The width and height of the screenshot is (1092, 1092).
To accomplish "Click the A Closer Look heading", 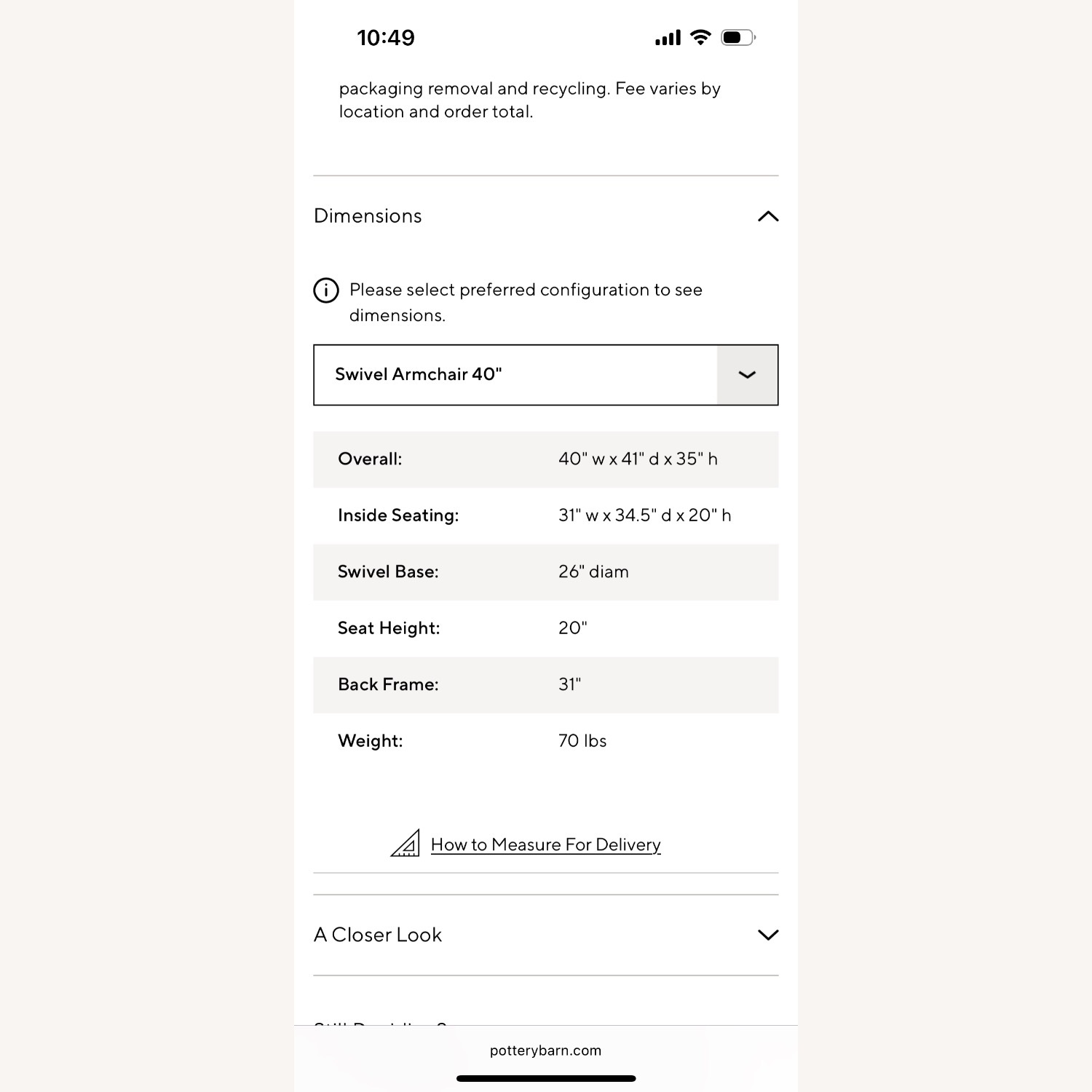I will tap(378, 935).
